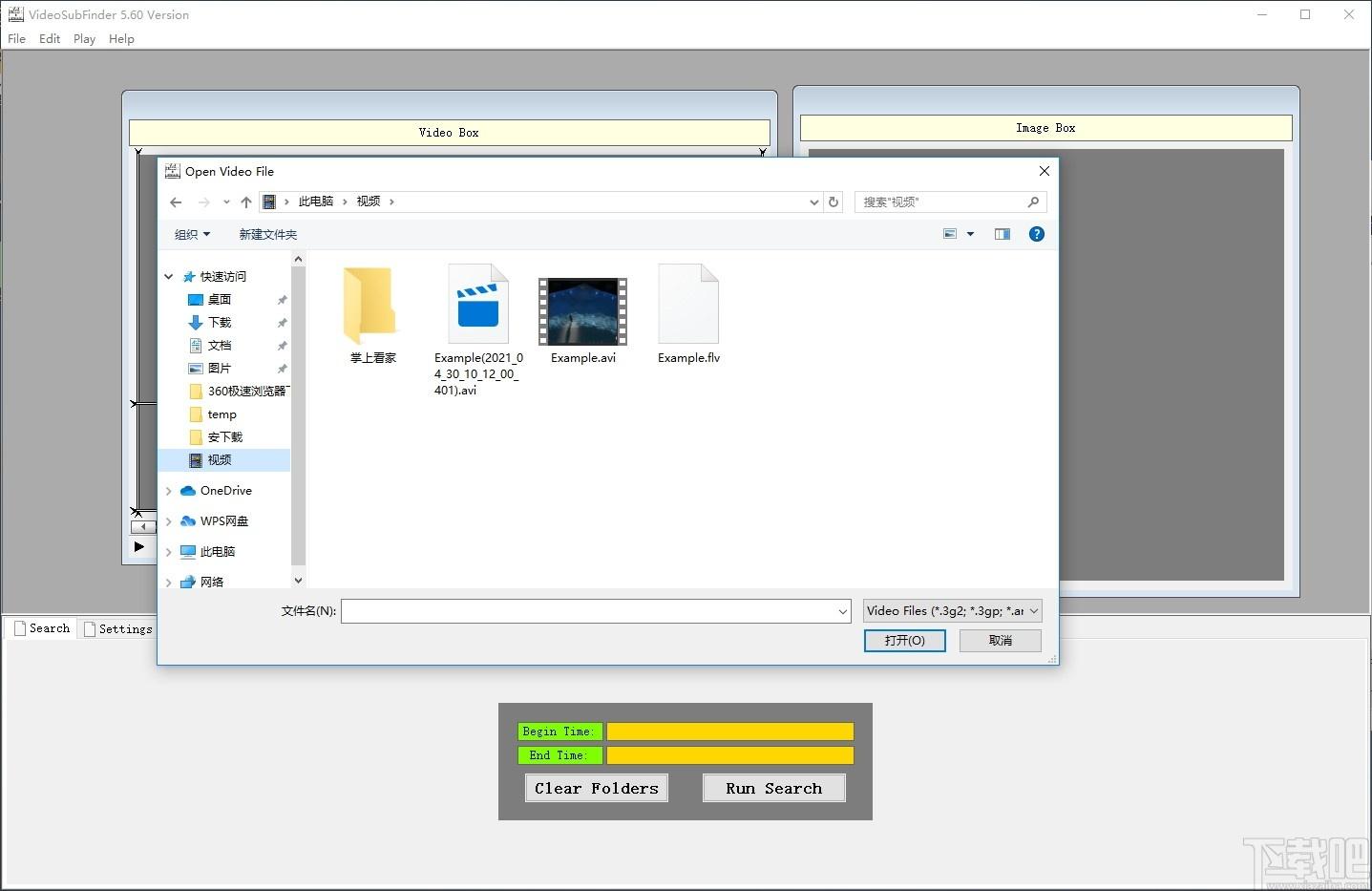The height and width of the screenshot is (891, 1372).
Task: Click the Run Search button
Action: click(x=774, y=788)
